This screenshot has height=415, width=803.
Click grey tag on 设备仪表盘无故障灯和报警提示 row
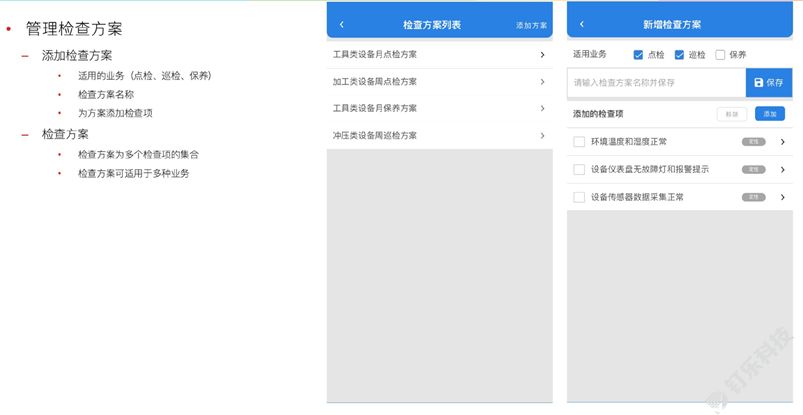coord(754,170)
